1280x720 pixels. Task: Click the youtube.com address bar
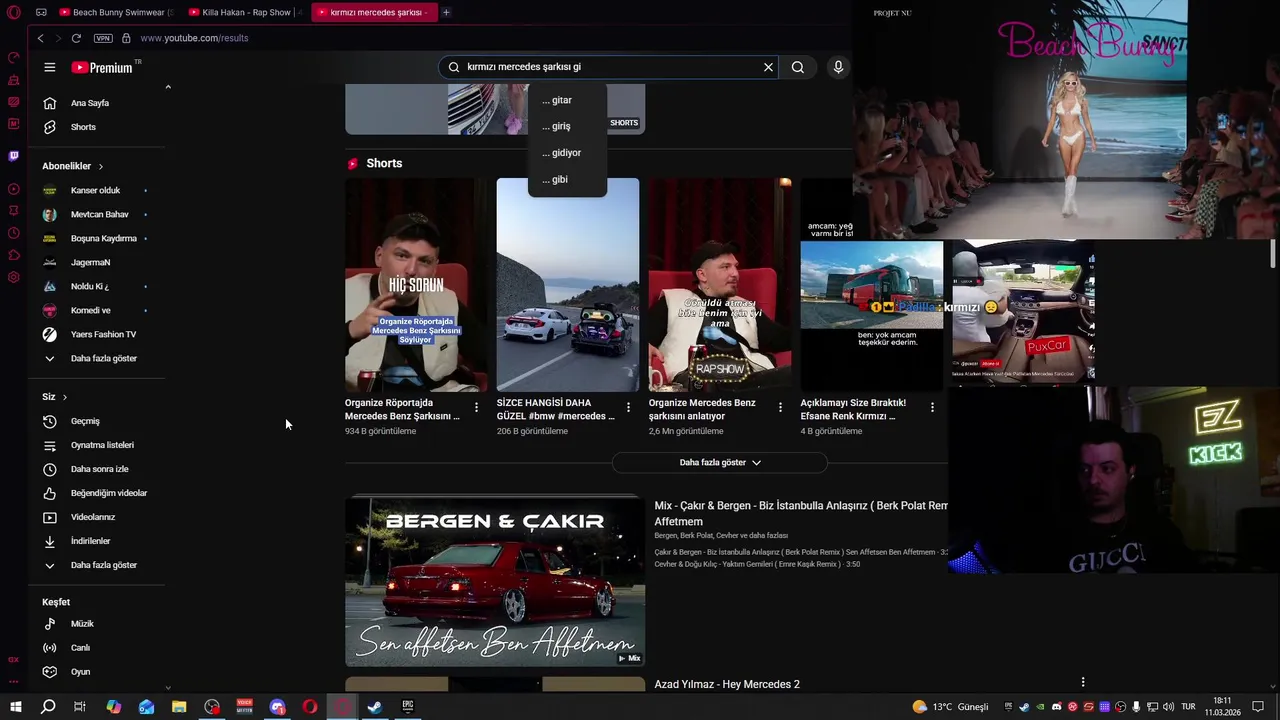point(194,38)
